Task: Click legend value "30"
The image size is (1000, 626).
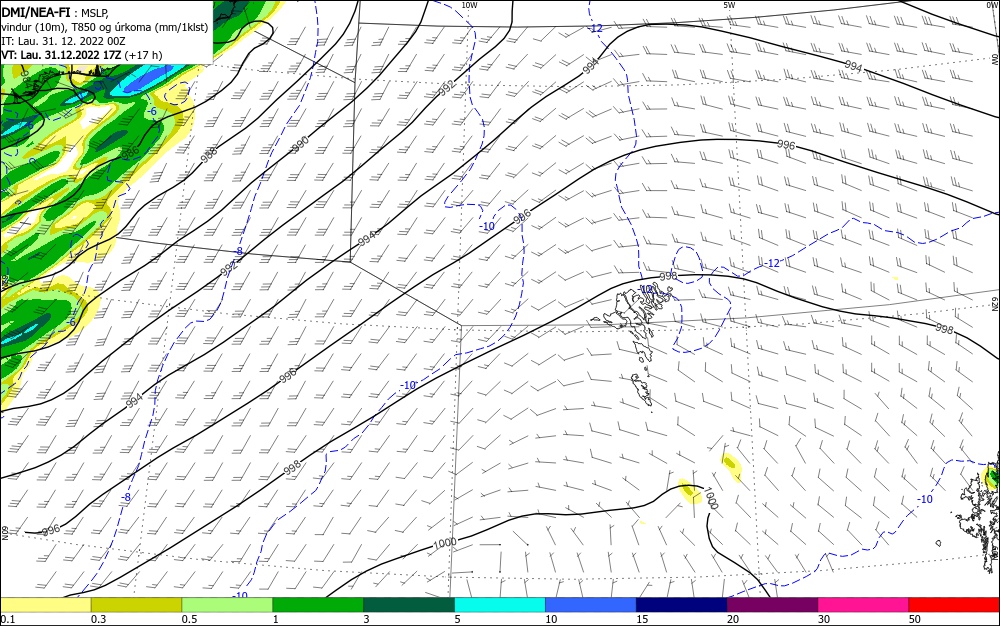Action: [x=824, y=619]
